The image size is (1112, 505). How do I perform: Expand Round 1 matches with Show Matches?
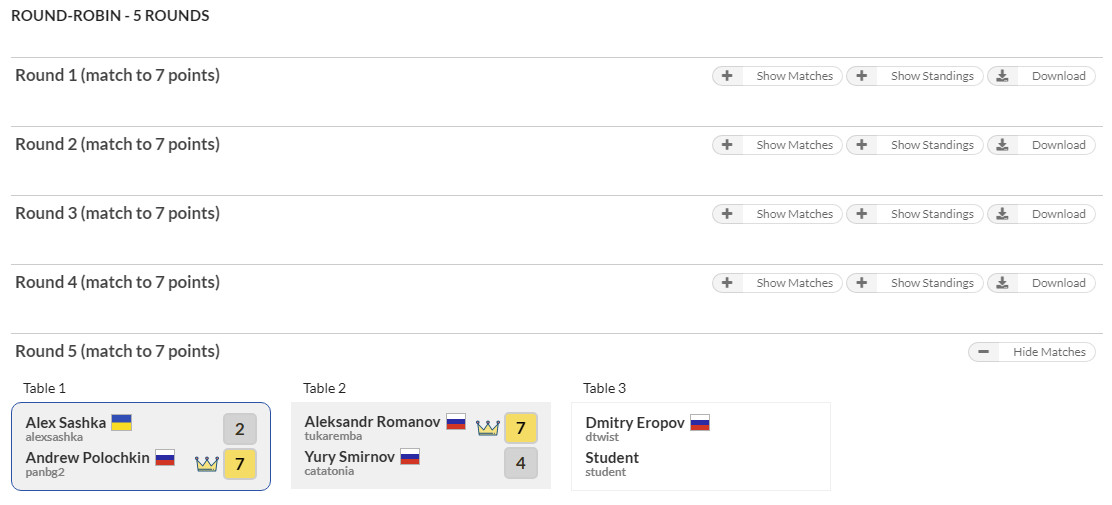pyautogui.click(x=777, y=76)
